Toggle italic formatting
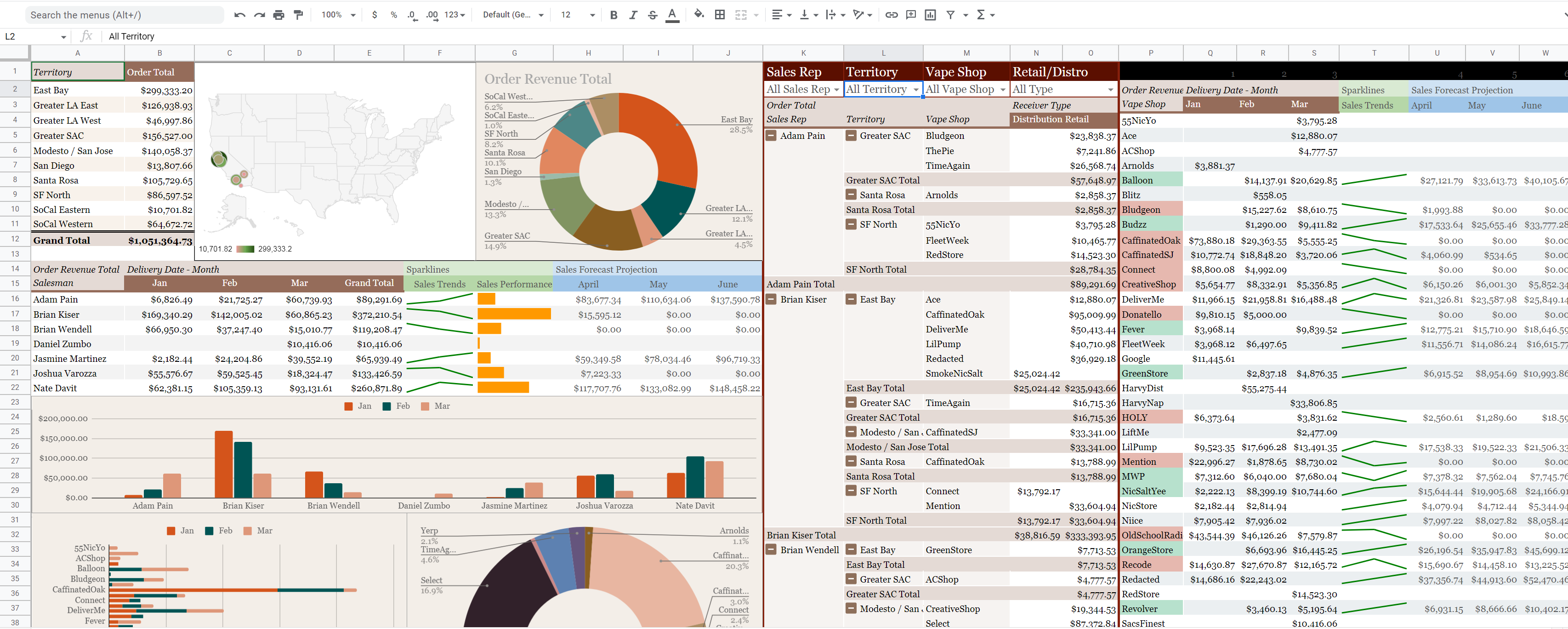The height and width of the screenshot is (629, 1568). click(x=633, y=15)
